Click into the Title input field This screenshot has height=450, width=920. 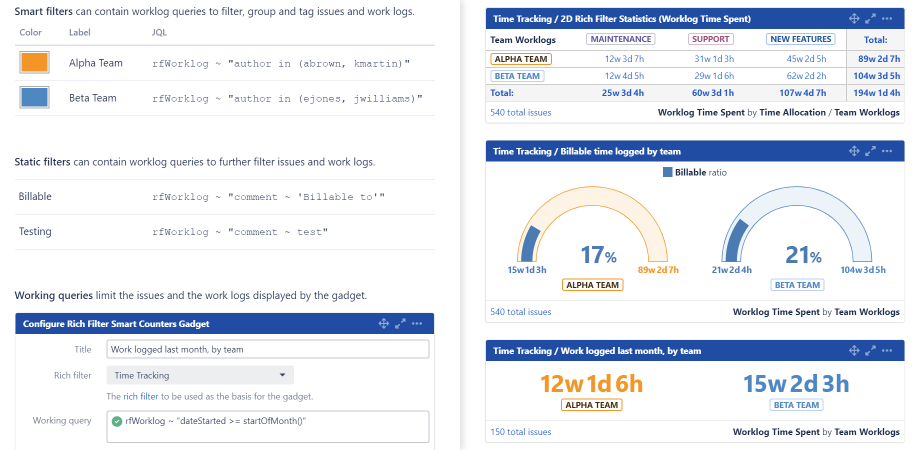pos(267,349)
